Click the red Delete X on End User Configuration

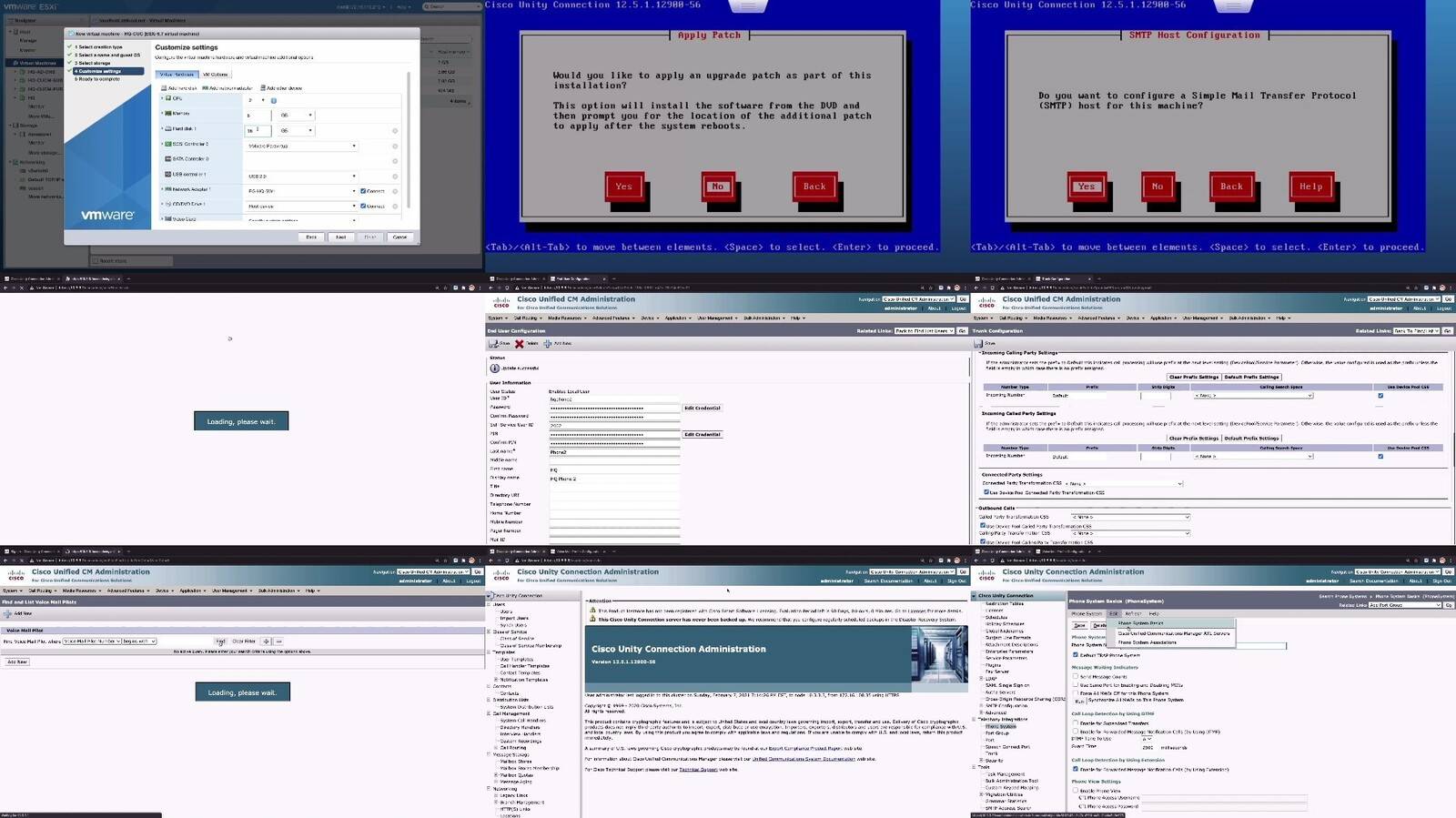[520, 344]
